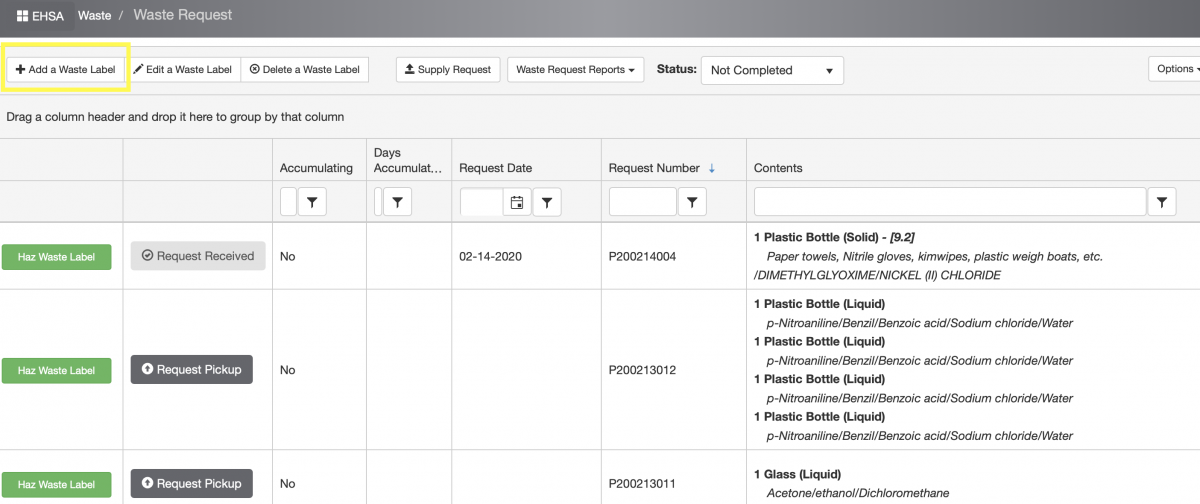The height and width of the screenshot is (504, 1200).
Task: Click the EHSA grid icon
Action: [x=22, y=16]
